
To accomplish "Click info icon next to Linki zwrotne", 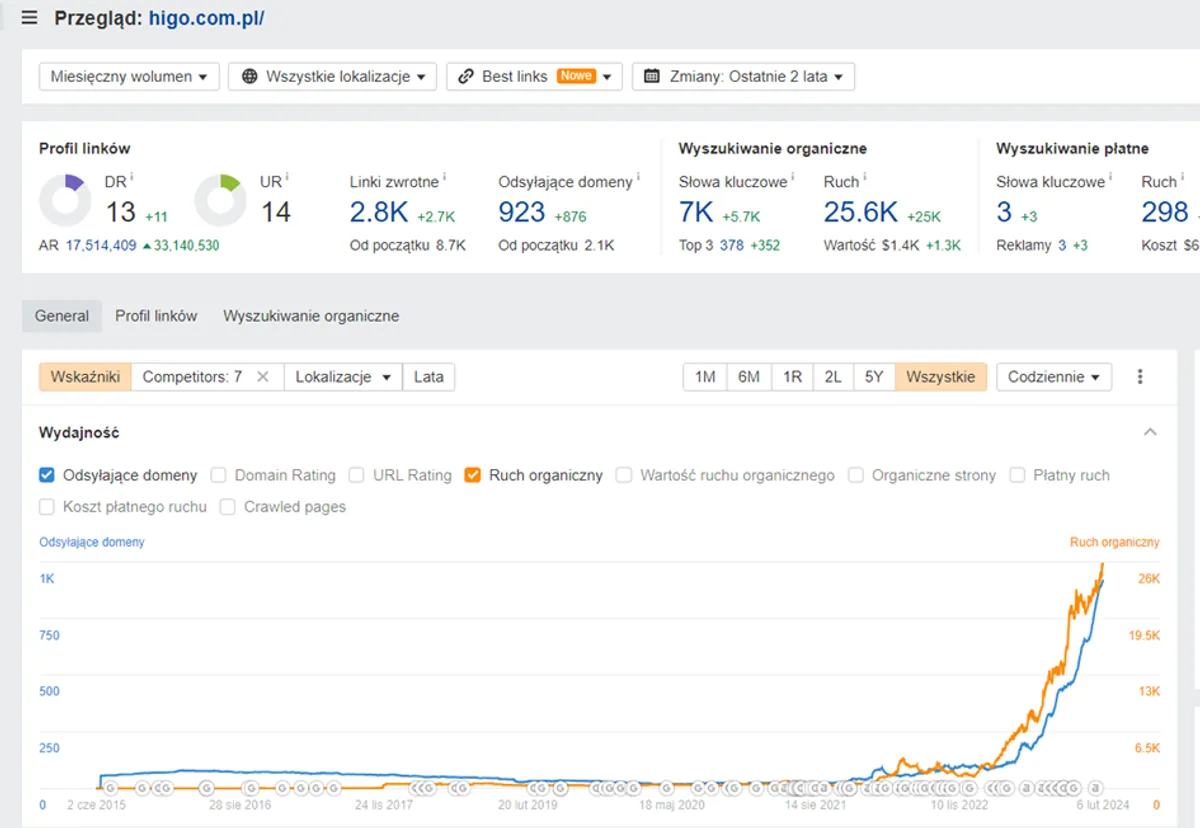I will pos(444,178).
